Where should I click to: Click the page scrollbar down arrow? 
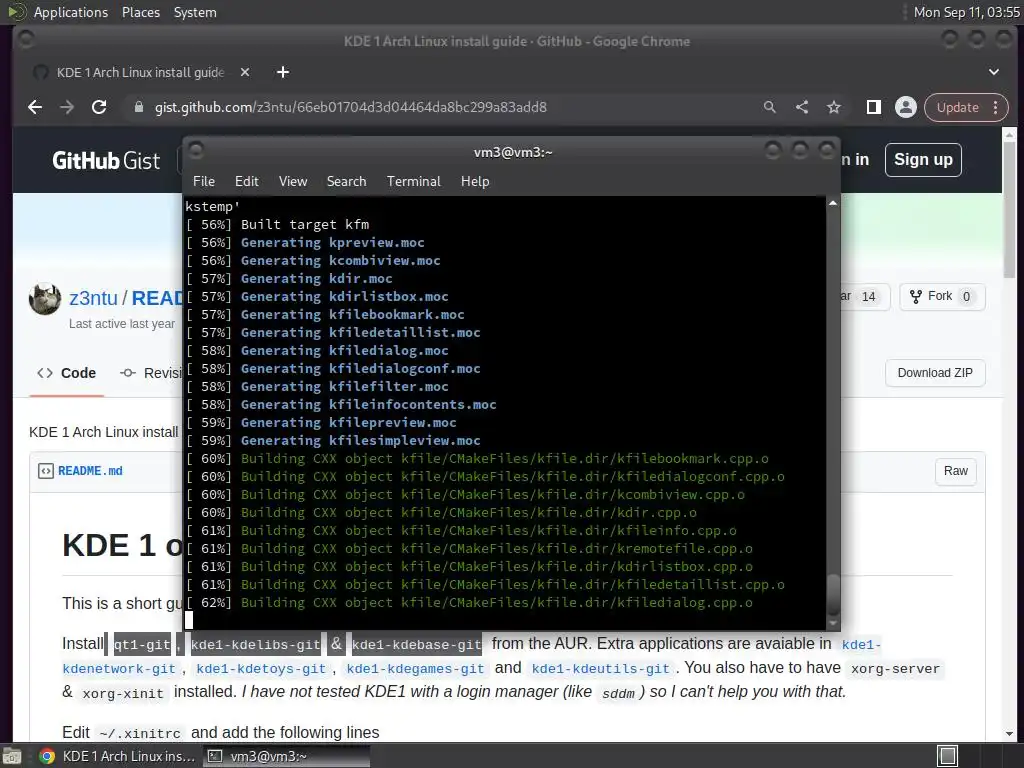coord(1010,734)
